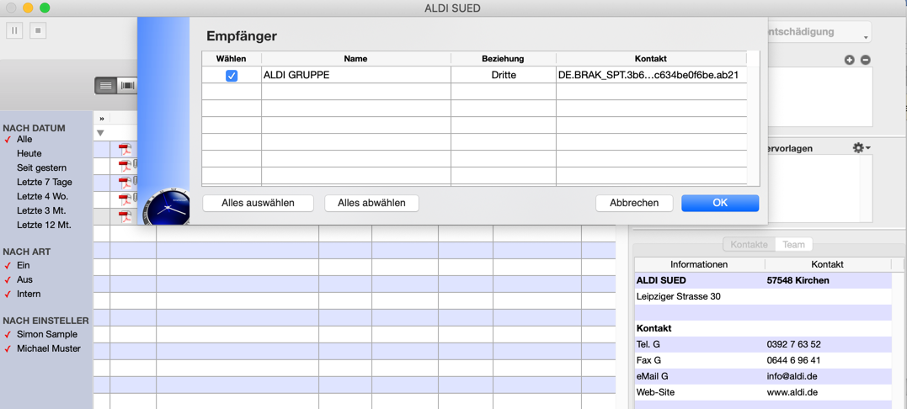This screenshot has height=410, width=908.
Task: Click the NACH DATUM section heading
Action: tap(34, 128)
